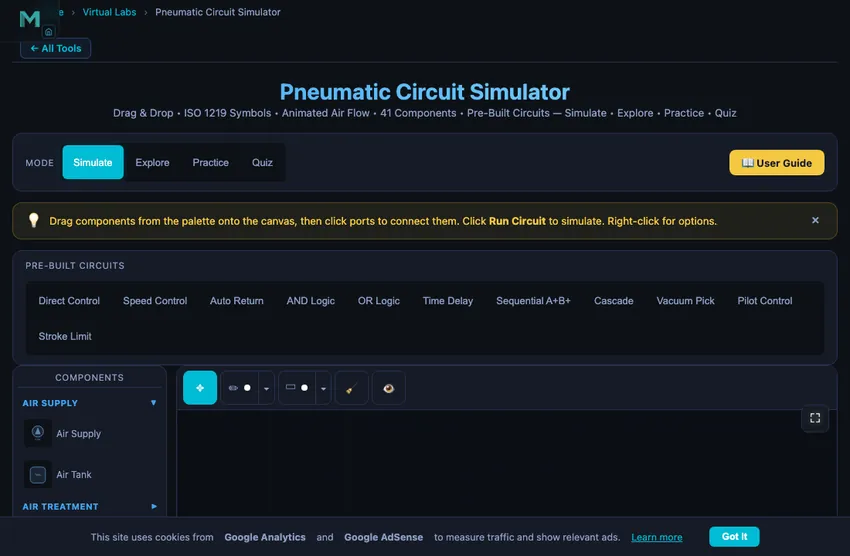Open the pencil tool options dropdown arrow
850x556 pixels.
266,388
